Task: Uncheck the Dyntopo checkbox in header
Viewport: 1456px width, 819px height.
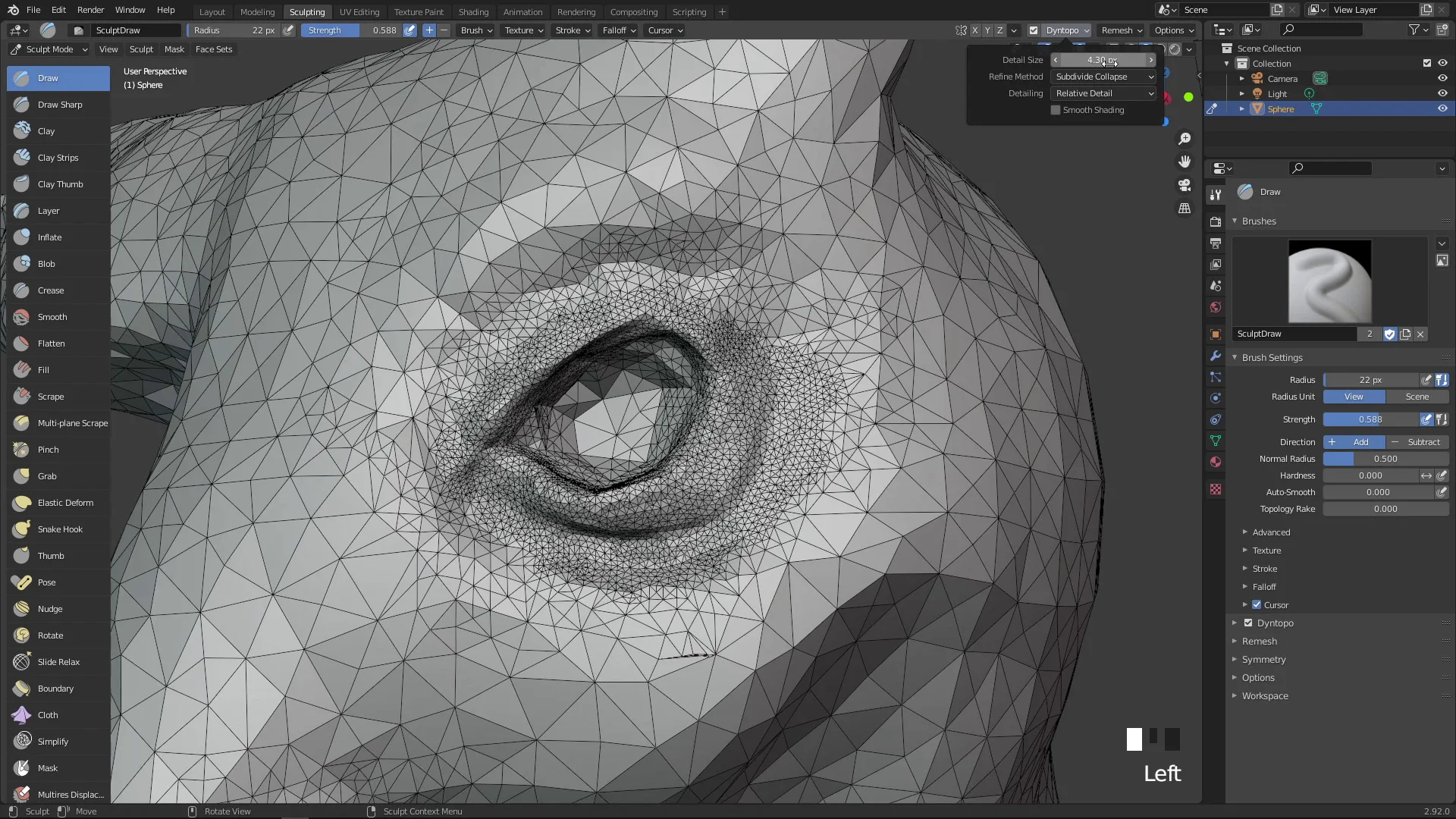Action: 1033,30
